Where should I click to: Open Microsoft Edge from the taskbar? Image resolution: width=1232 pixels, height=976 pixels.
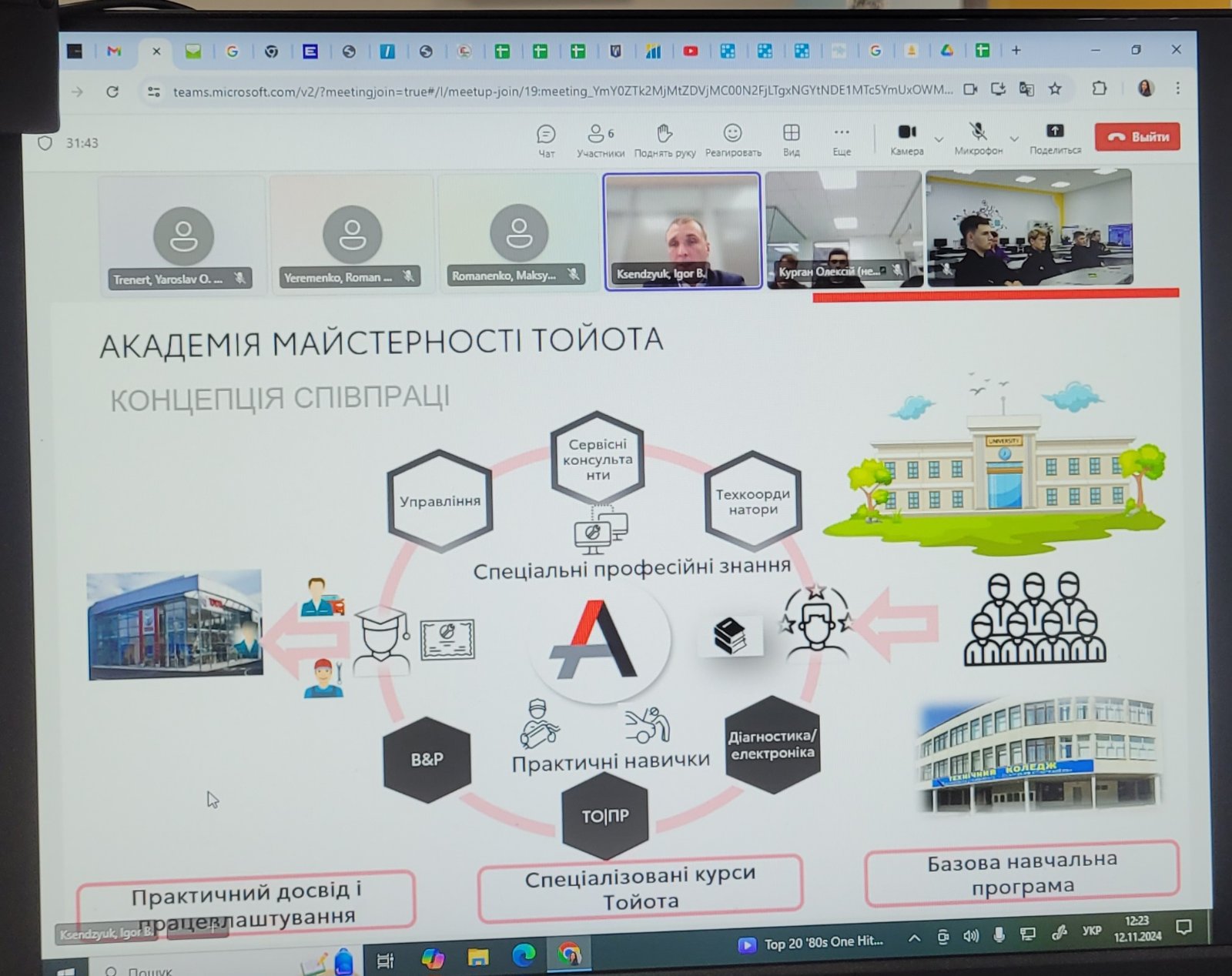[524, 955]
